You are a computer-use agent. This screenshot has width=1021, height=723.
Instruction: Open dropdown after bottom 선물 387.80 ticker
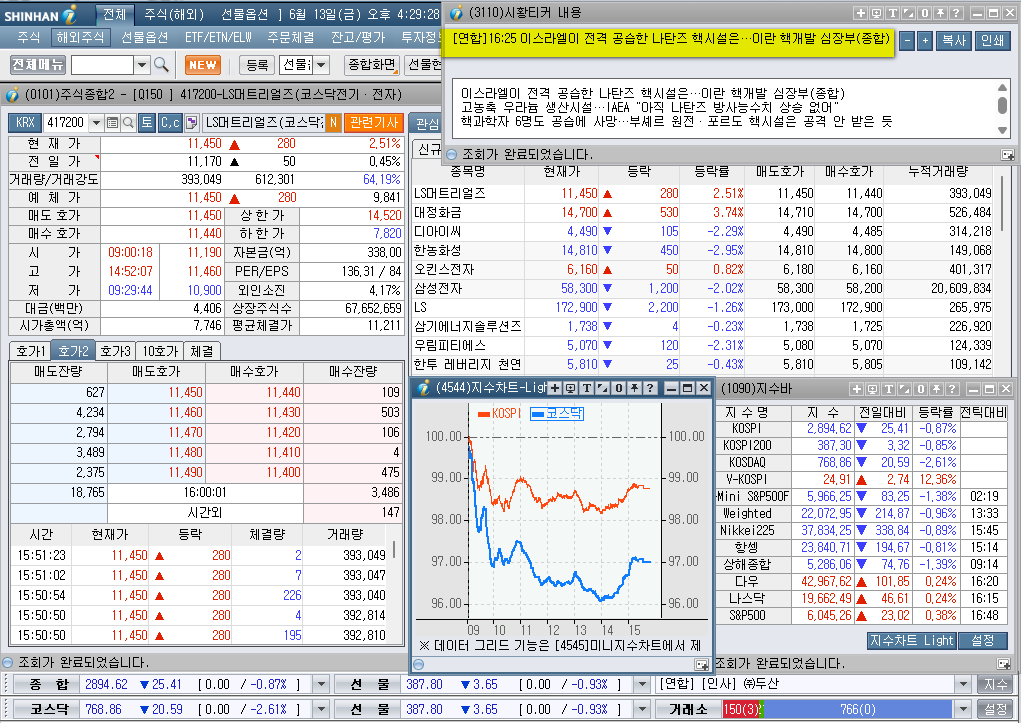point(642,709)
